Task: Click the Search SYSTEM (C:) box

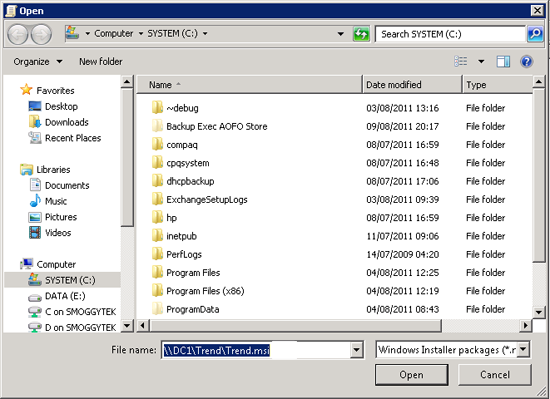Action: point(450,34)
